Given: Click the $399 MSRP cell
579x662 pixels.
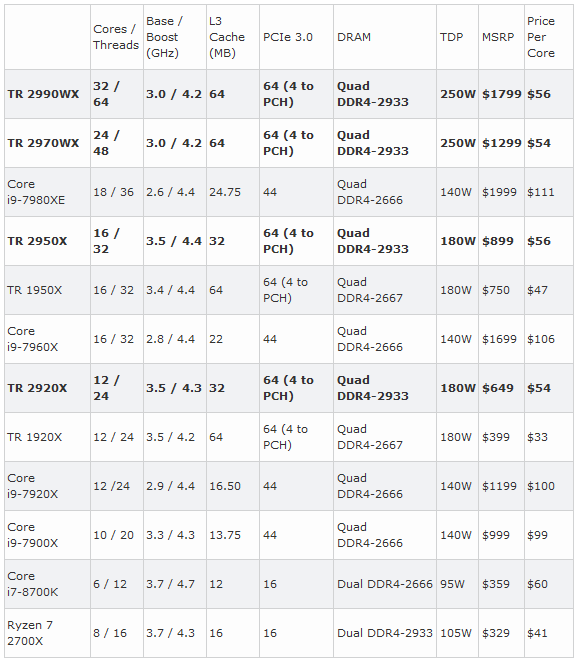Looking at the screenshot, I should pos(496,437).
